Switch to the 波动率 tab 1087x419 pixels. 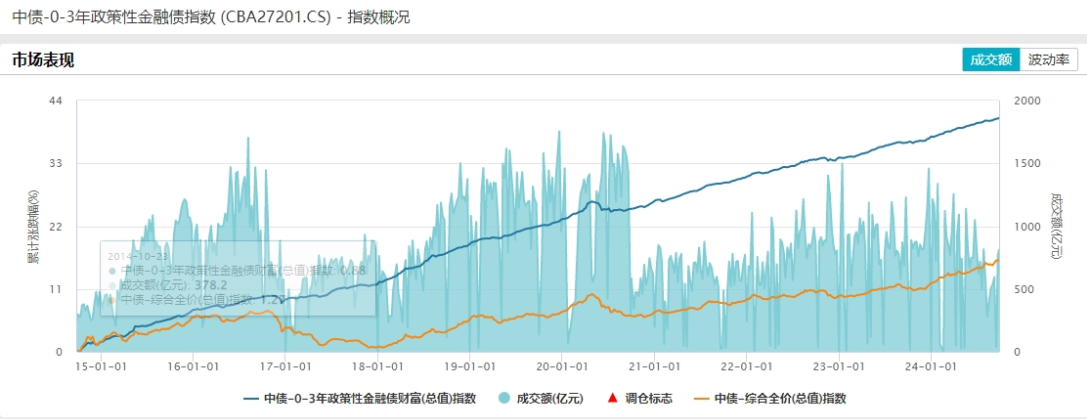[x=1049, y=60]
